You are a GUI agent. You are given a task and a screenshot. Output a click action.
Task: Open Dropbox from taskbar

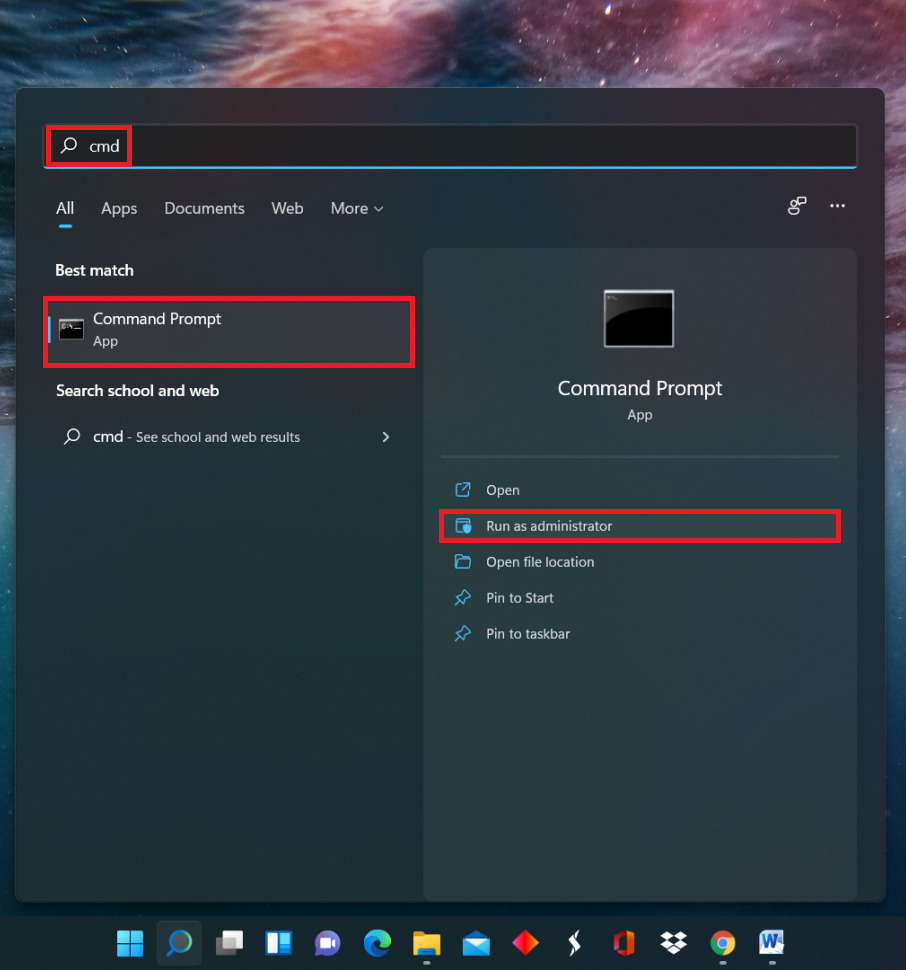pos(673,943)
